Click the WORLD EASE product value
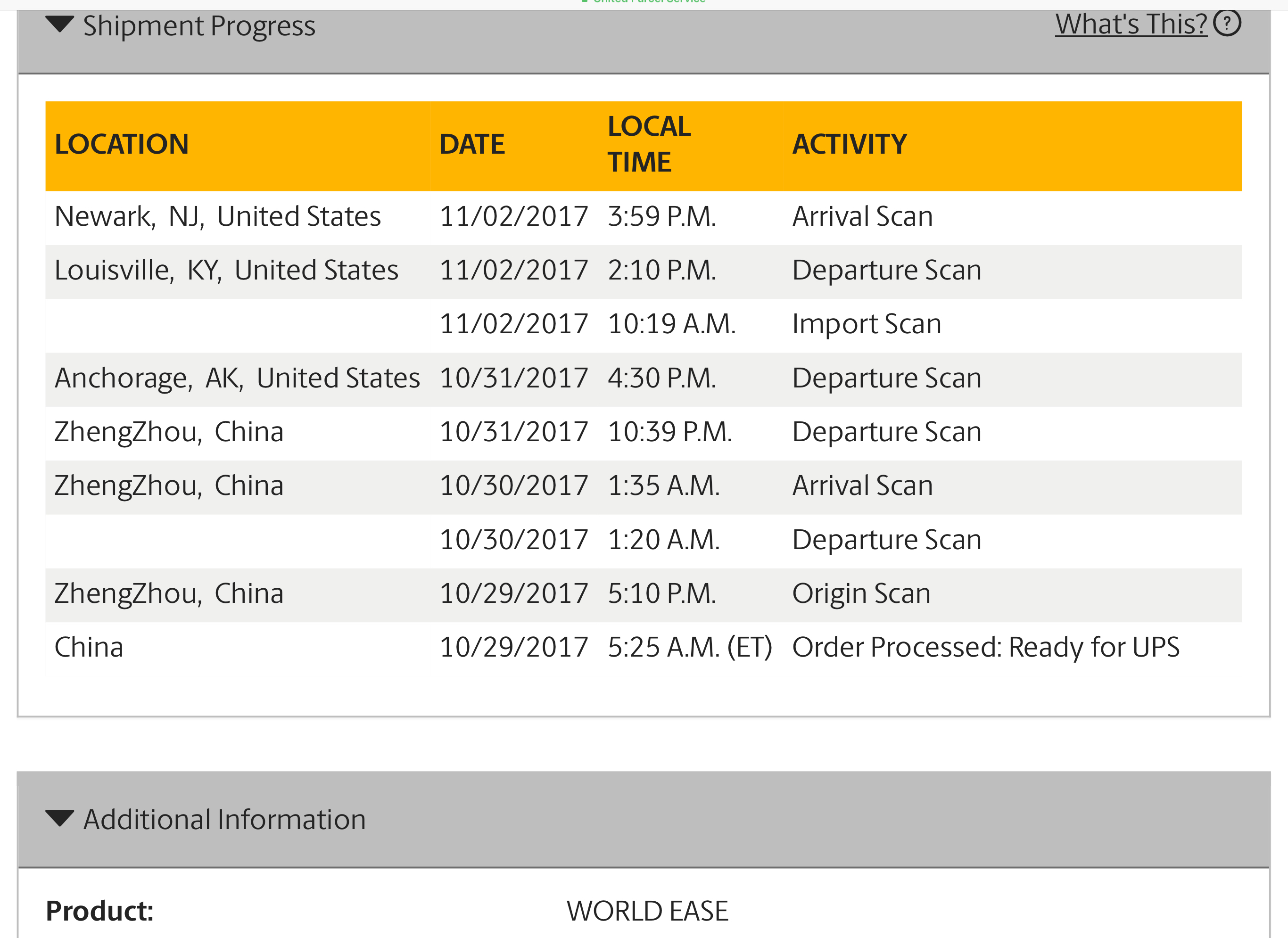 pos(647,911)
